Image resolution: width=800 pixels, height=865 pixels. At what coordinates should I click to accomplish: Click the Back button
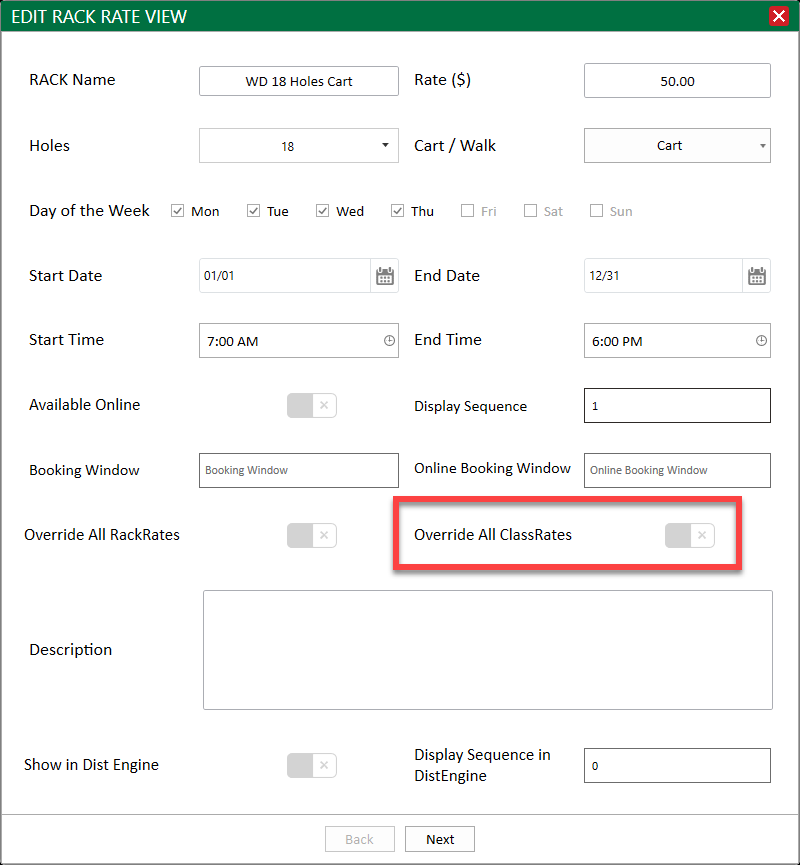point(360,839)
